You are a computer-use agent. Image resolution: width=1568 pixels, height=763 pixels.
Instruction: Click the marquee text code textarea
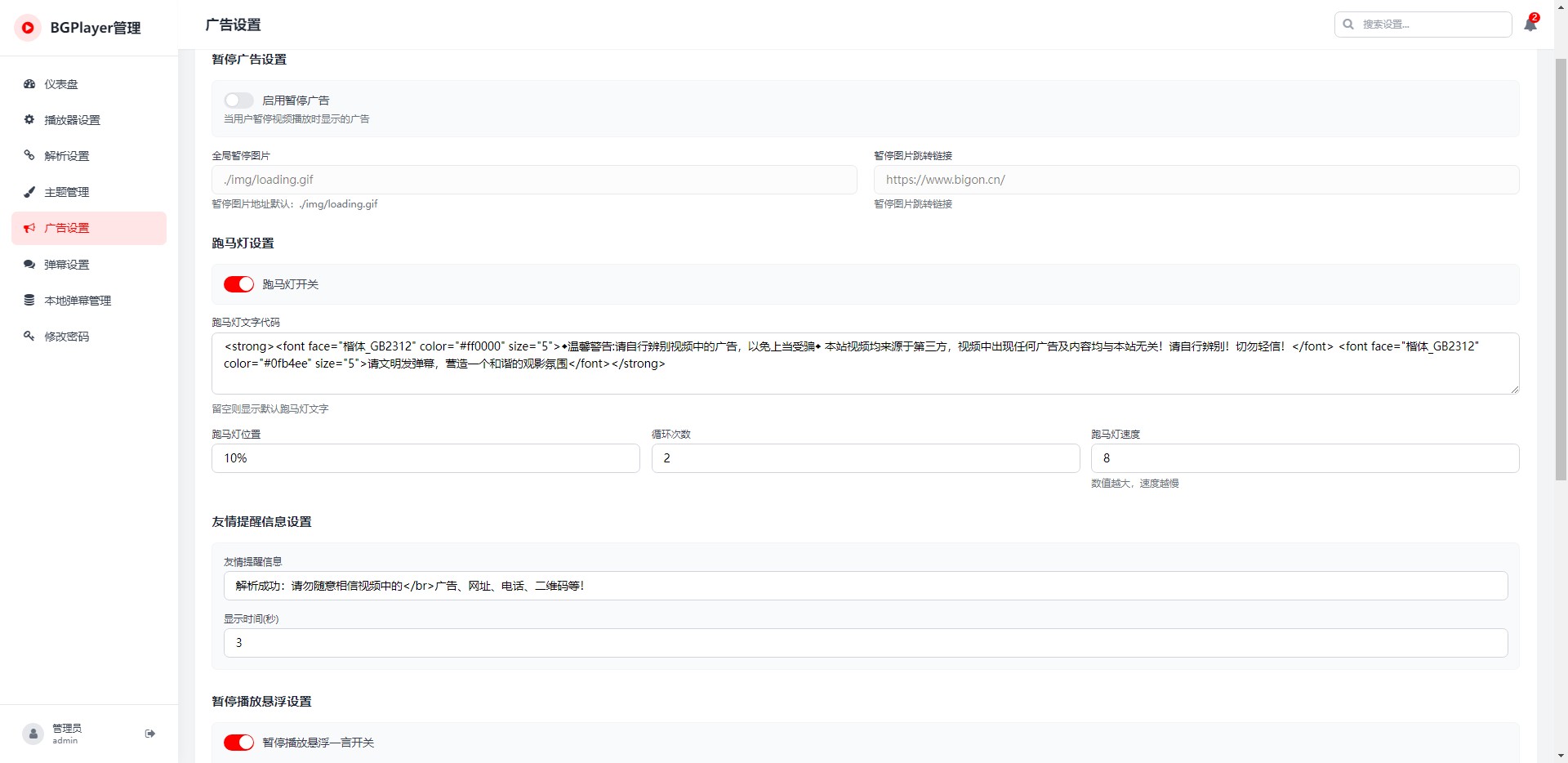pos(864,364)
